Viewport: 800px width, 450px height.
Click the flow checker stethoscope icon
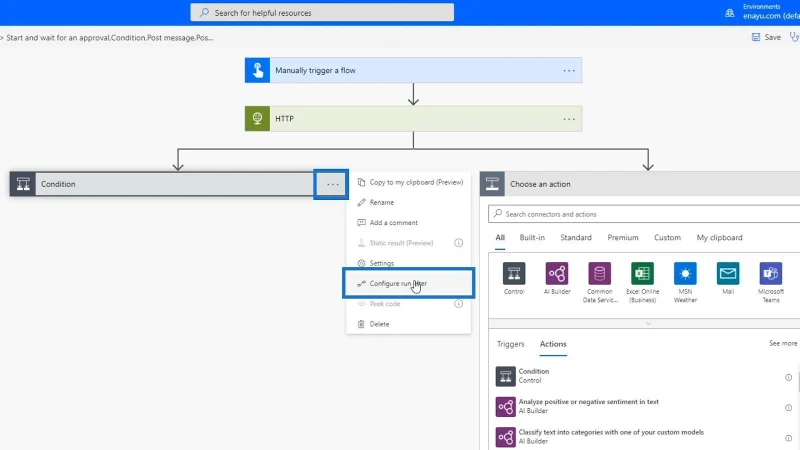tap(794, 37)
